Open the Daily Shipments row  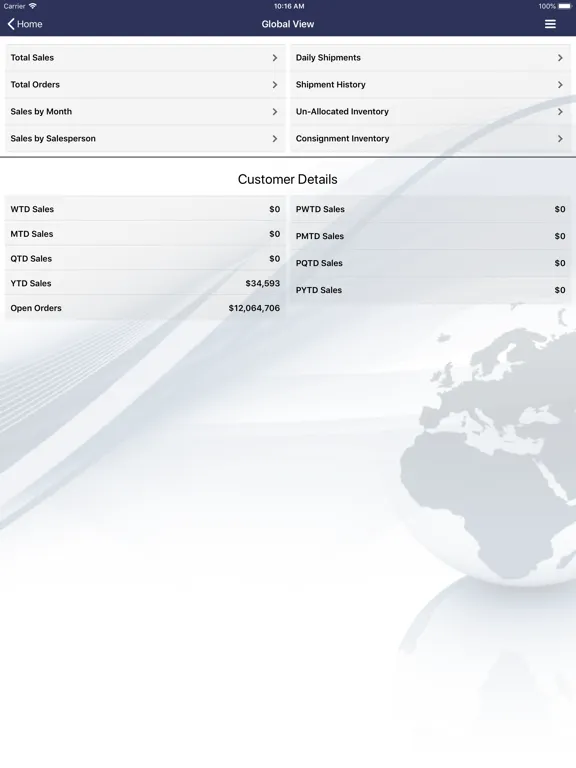pyautogui.click(x=431, y=58)
